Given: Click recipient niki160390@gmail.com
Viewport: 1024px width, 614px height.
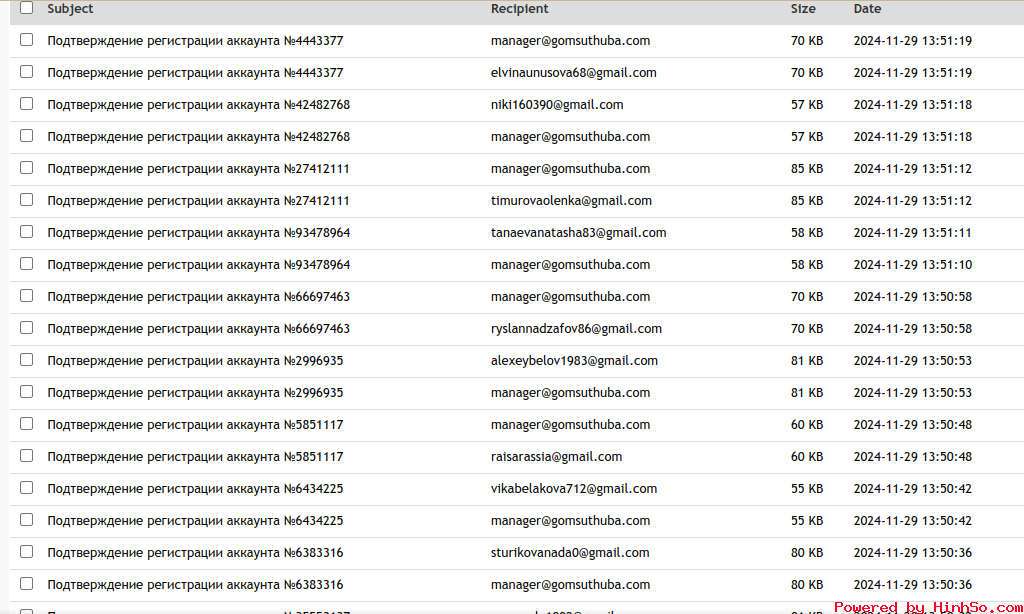Looking at the screenshot, I should pyautogui.click(x=557, y=105).
